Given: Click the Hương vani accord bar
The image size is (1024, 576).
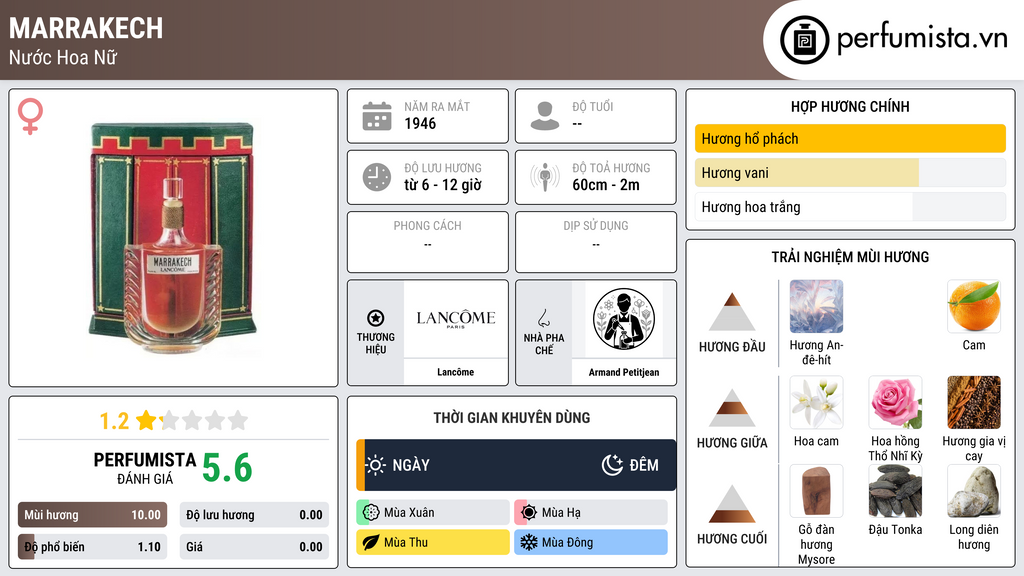Looking at the screenshot, I should (850, 173).
